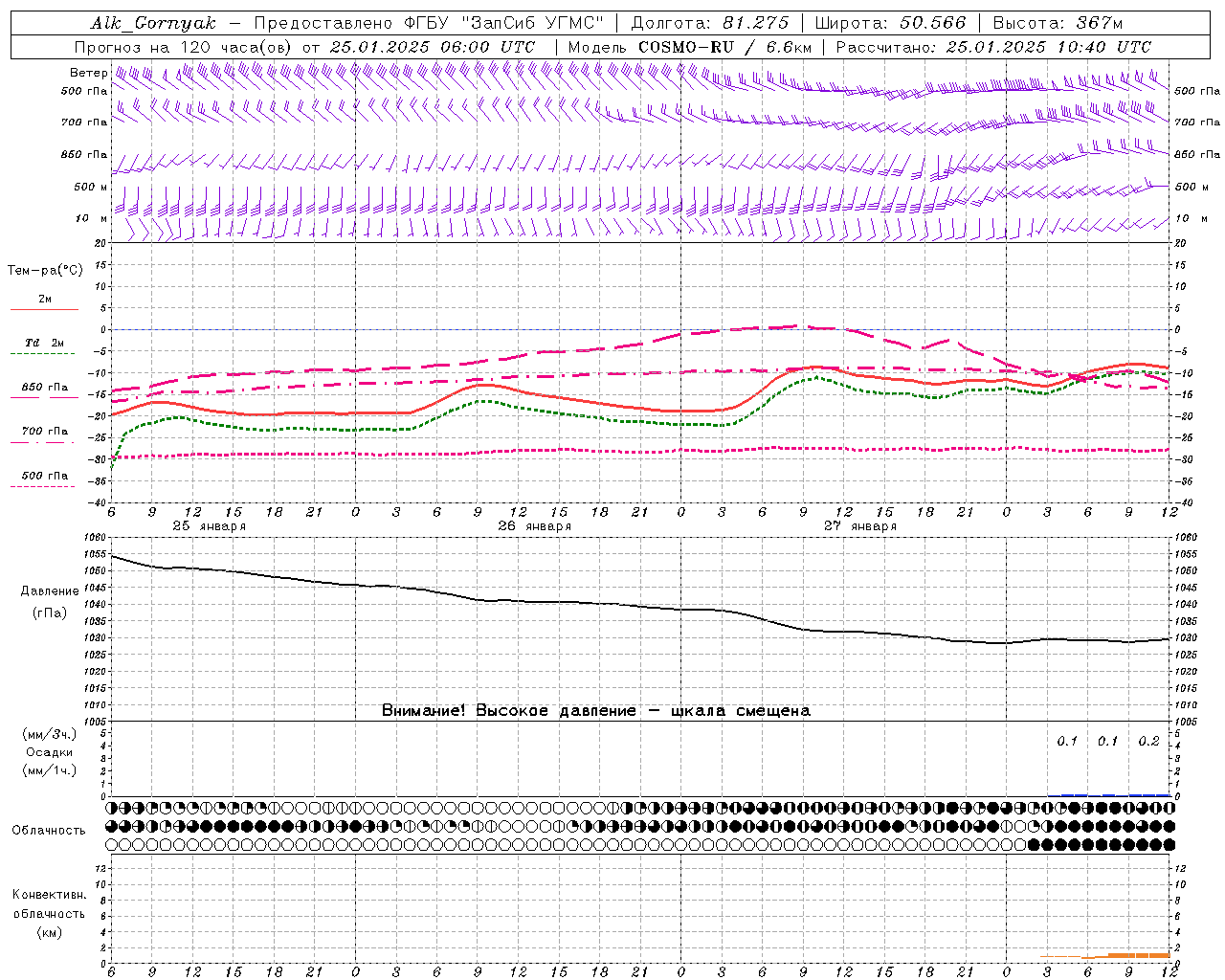Click the forecast start '25.01.2025 06:00 UTC'

432,47
